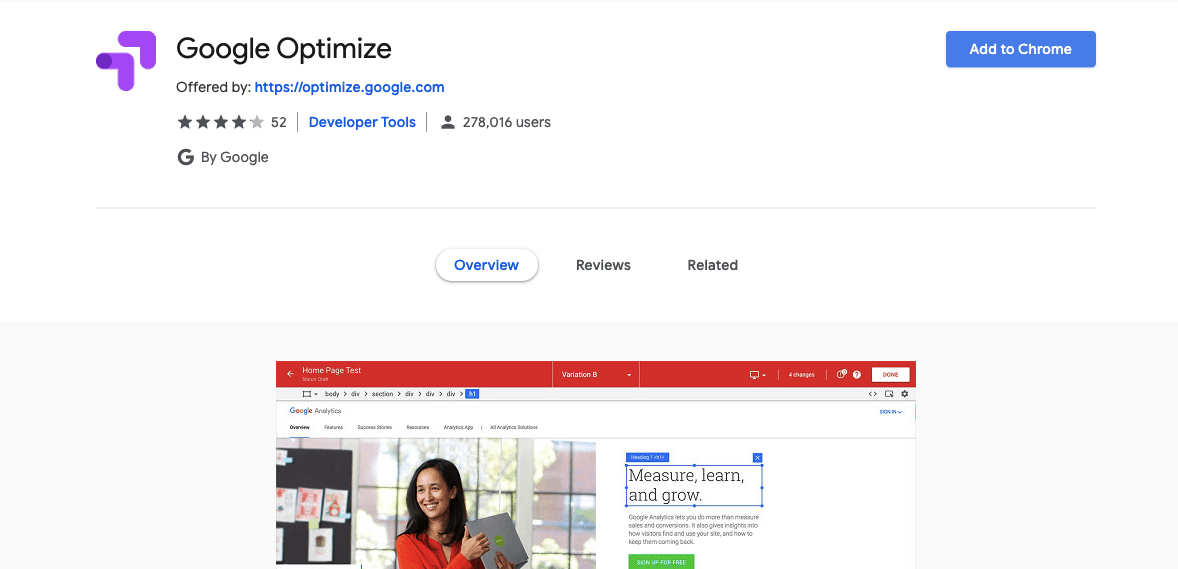Viewport: 1178px width, 569px height.
Task: Click the Home Page Test experiment title
Action: [331, 371]
